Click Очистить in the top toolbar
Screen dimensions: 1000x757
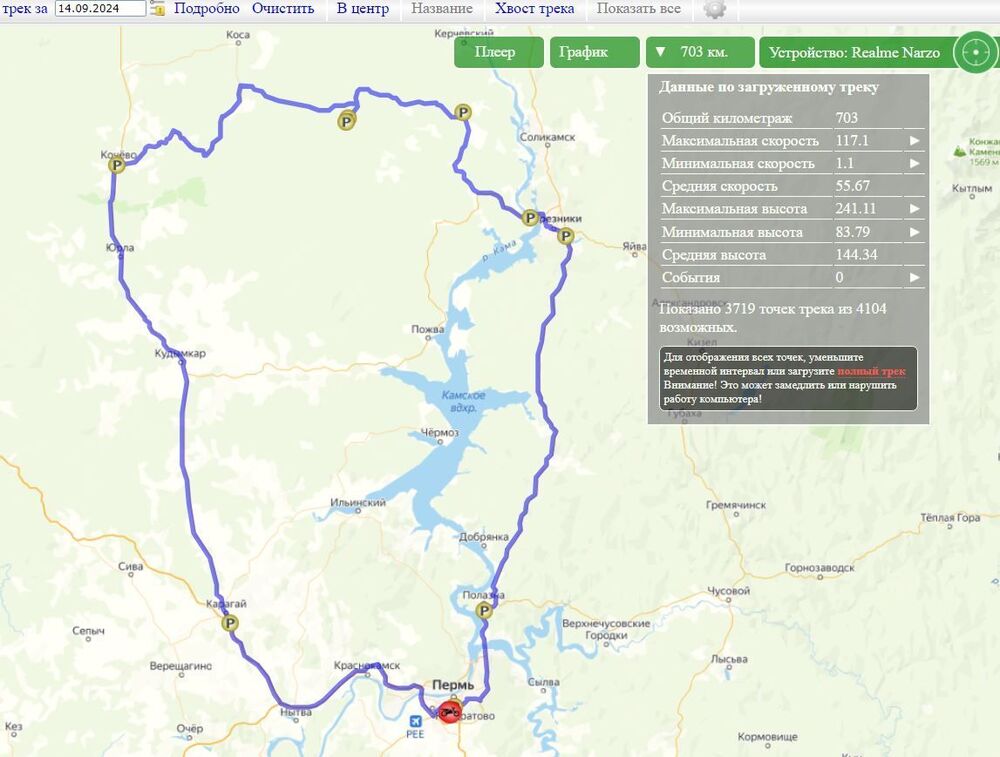tap(283, 9)
